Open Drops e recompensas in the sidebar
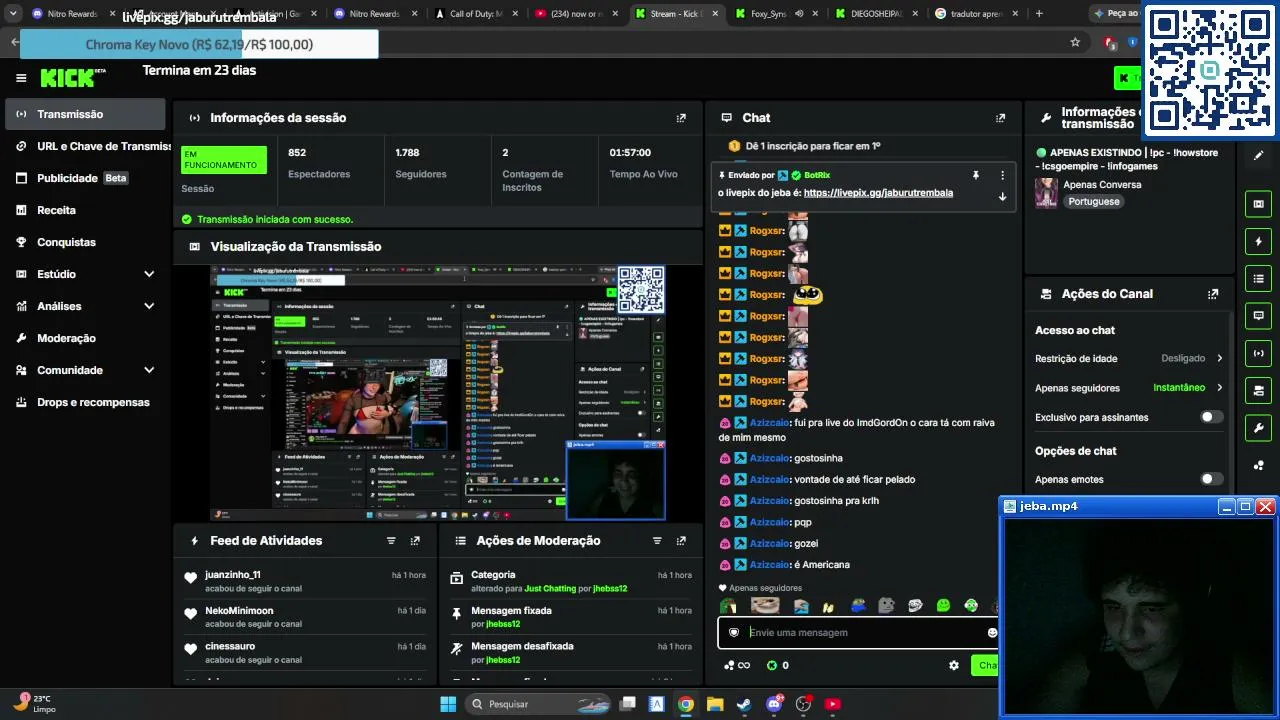This screenshot has height=720, width=1280. click(x=85, y=402)
